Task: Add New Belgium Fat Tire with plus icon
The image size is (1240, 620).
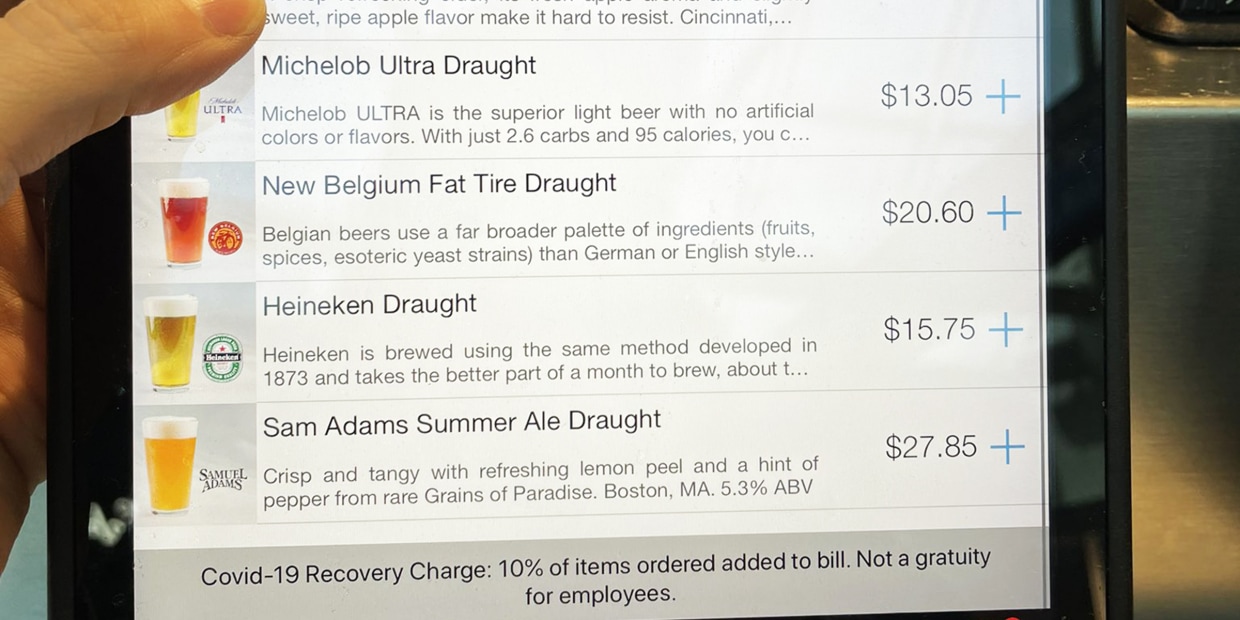Action: (1004, 213)
